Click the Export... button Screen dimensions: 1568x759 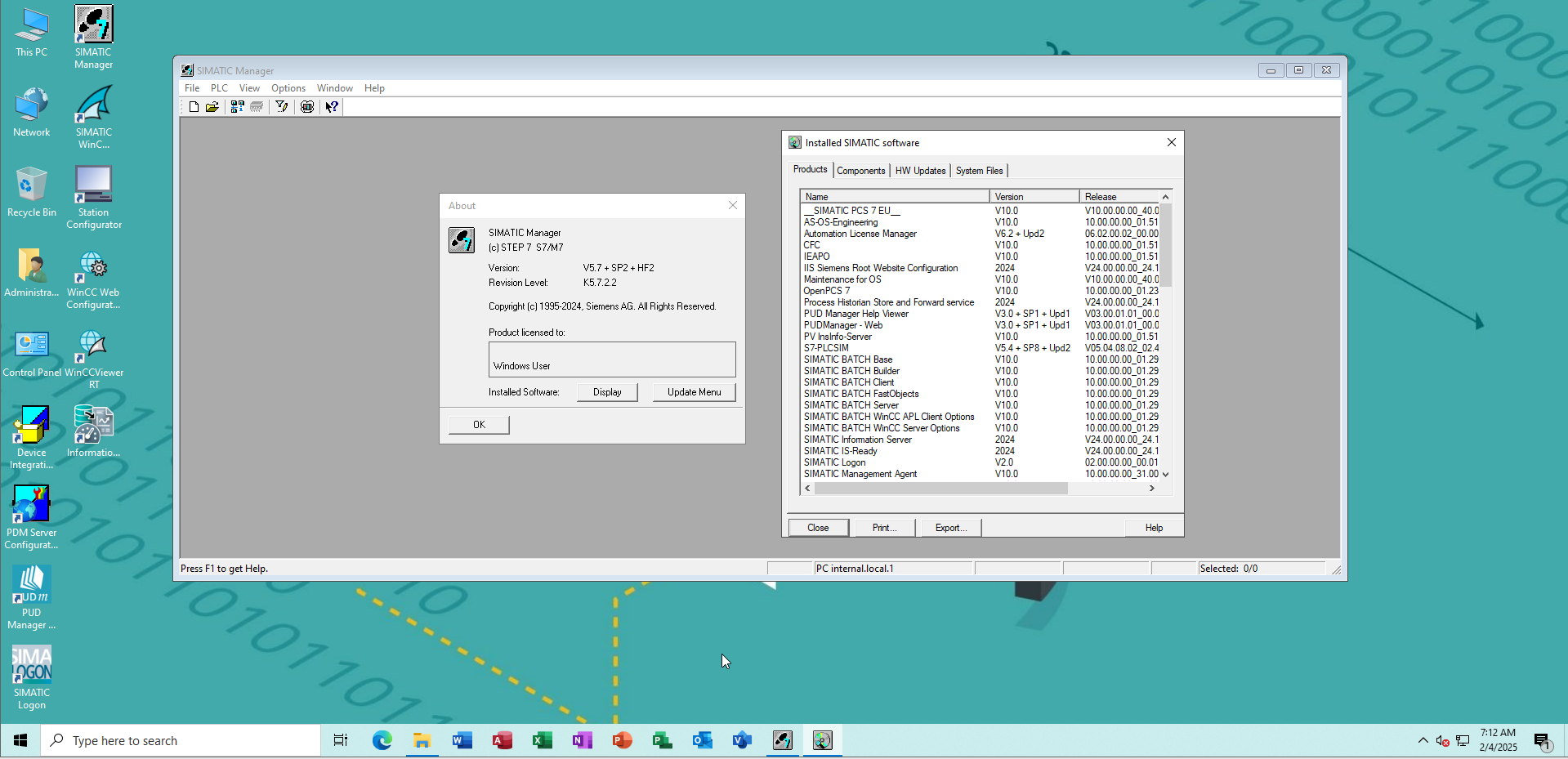(x=950, y=528)
